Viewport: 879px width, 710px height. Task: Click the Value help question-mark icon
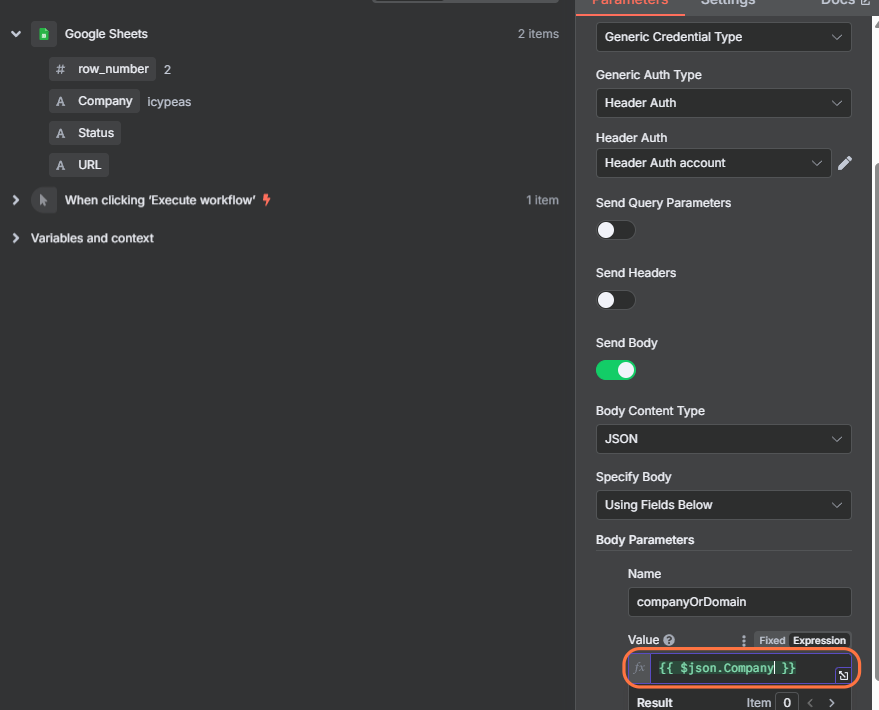tap(669, 640)
